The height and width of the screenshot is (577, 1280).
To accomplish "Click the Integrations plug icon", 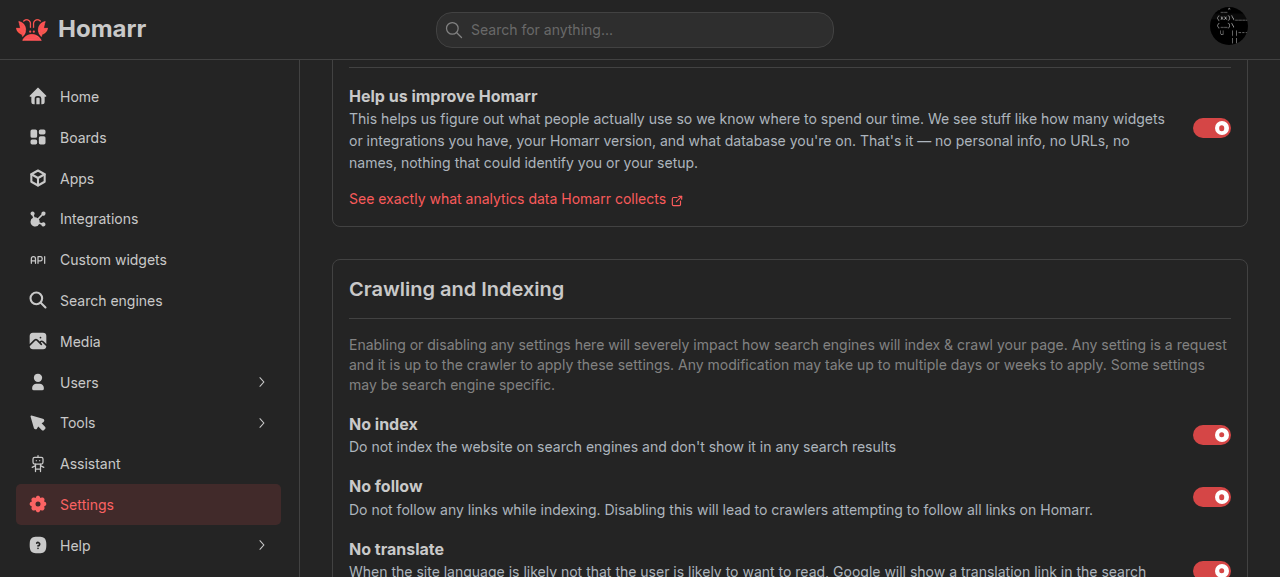I will tap(38, 219).
